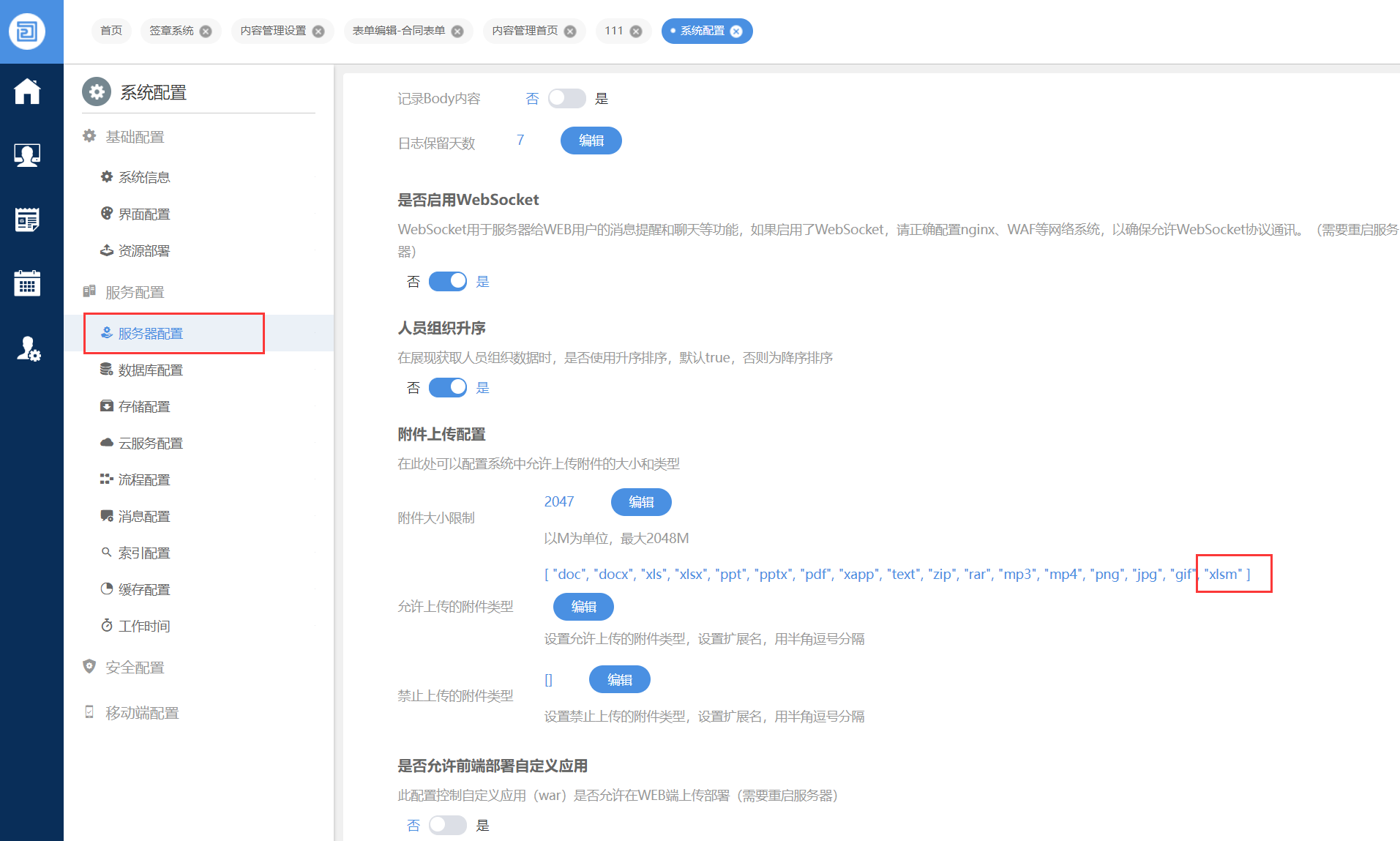Screen dimensions: 1400x841
Task: Click the attachment size value 2047
Action: 559,501
